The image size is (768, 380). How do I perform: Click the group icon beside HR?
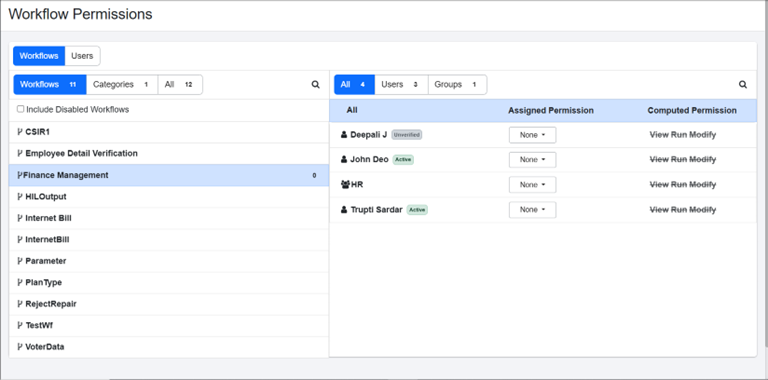pos(345,185)
